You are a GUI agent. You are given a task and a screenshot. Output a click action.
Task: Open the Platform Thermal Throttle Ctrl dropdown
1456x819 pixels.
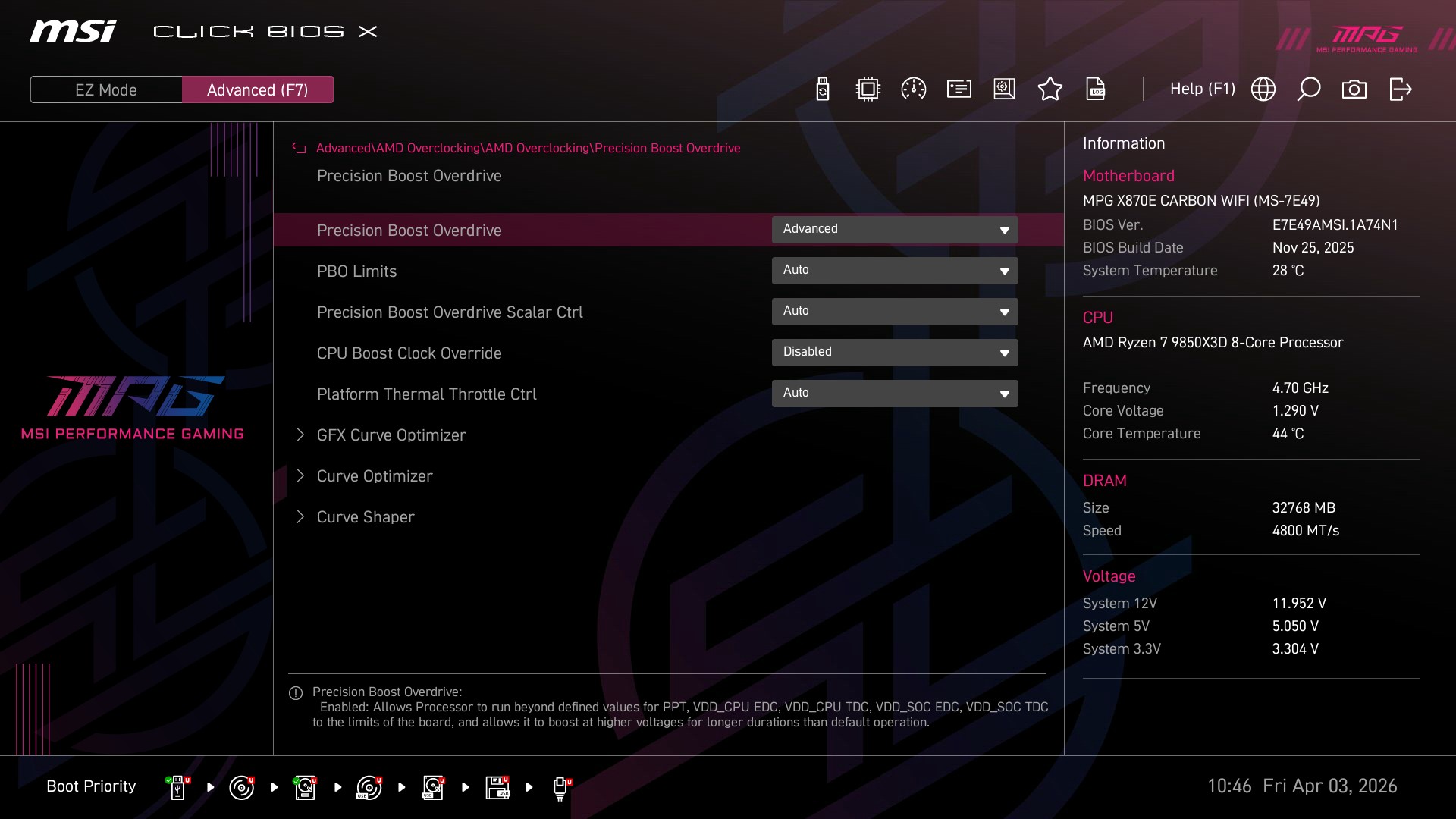pos(894,394)
